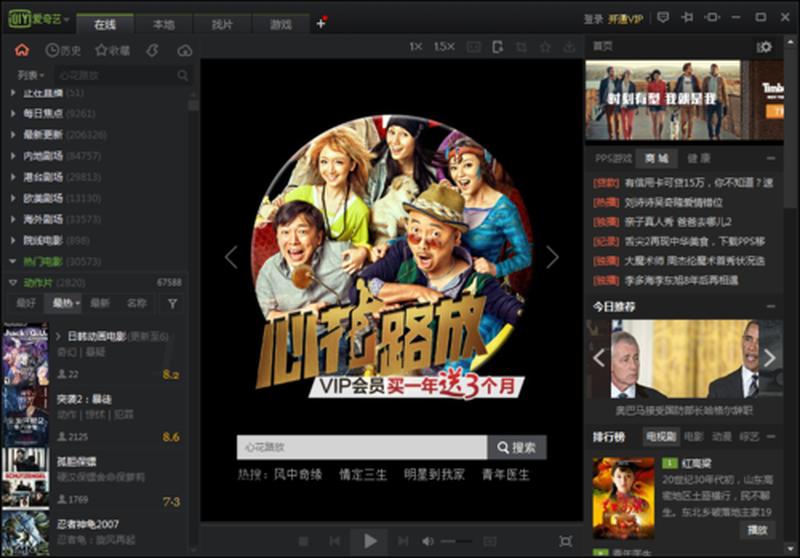The image size is (800, 558).
Task: Click the filter funnel icon in movie list
Action: point(172,303)
